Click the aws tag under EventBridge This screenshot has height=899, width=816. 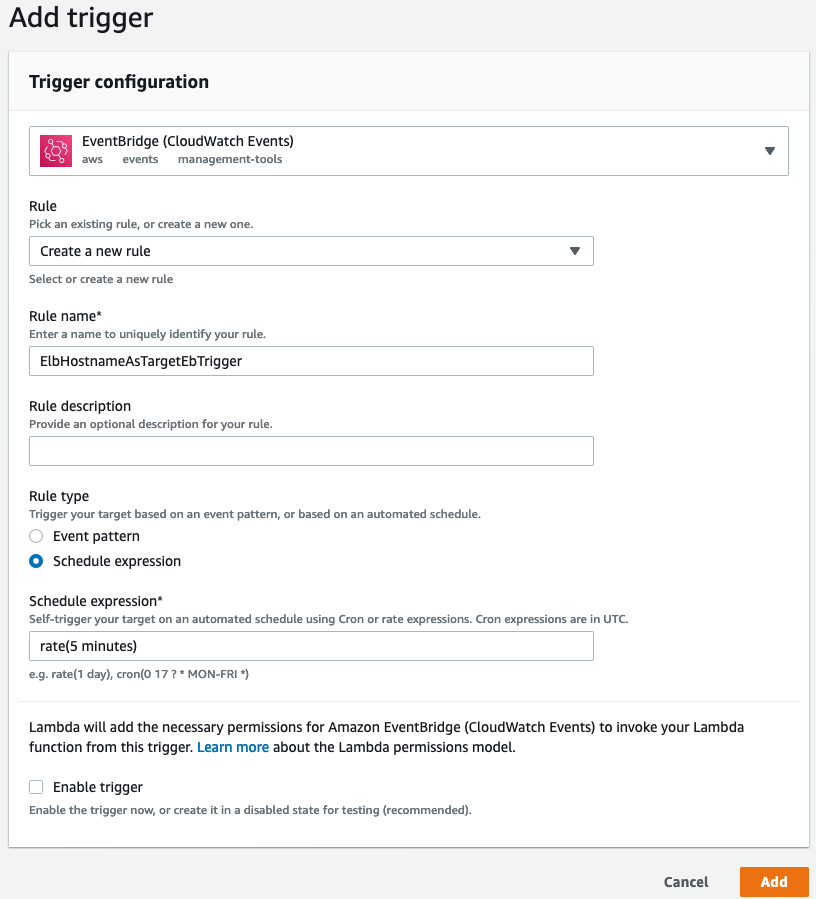click(x=92, y=159)
